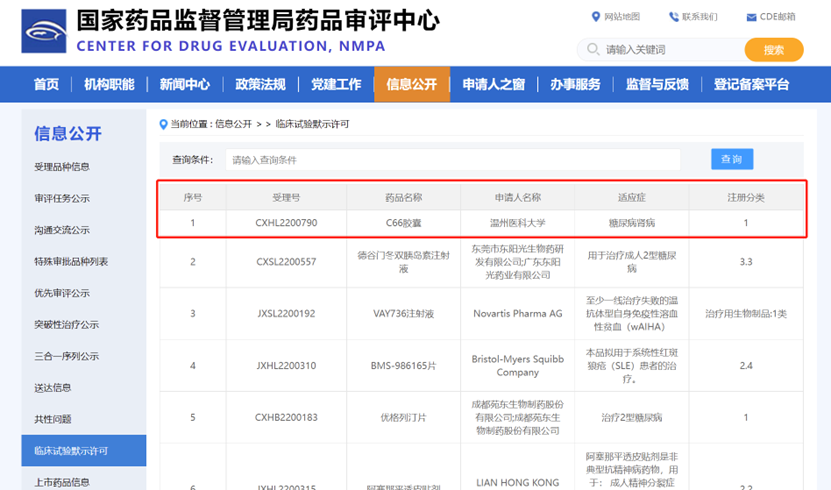Open 办事服务 navigation item
Viewport: 831px width, 490px height.
575,84
